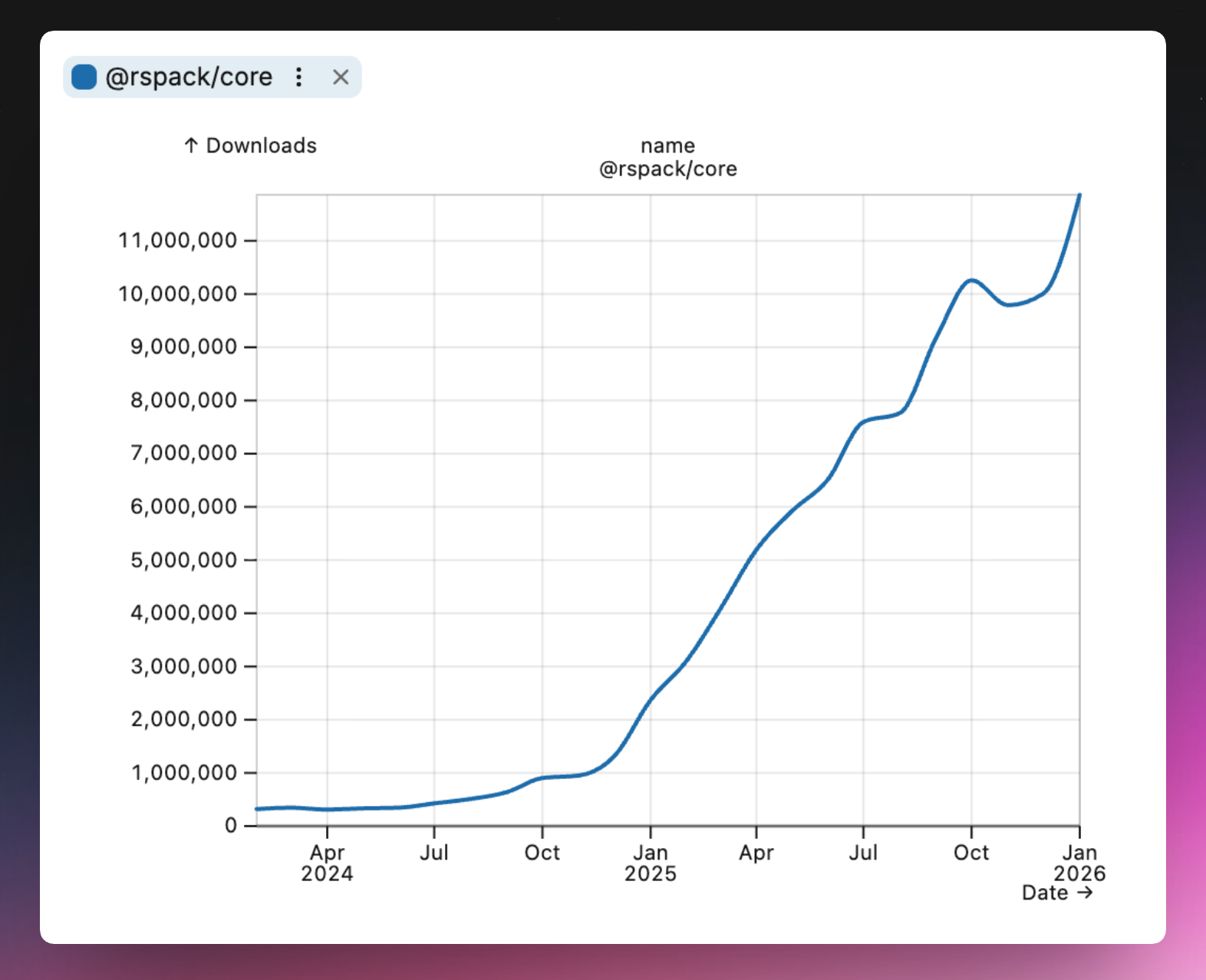This screenshot has height=980, width=1206.
Task: Click the right arrow beside Date
Action: pyautogui.click(x=1085, y=893)
